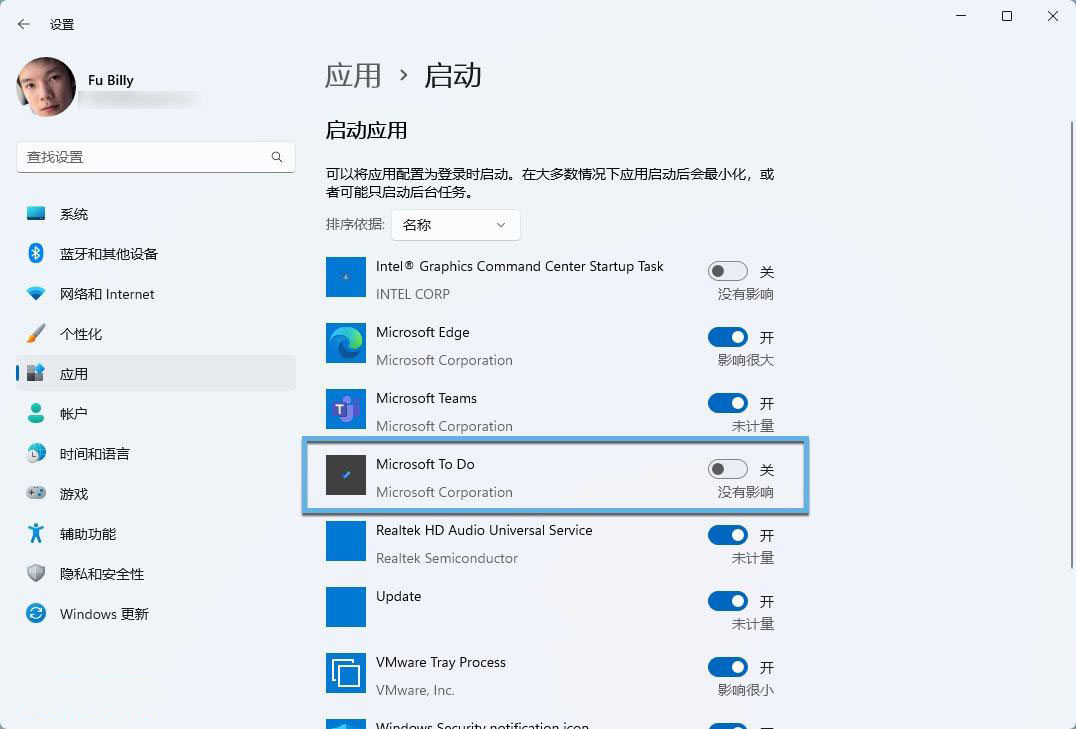1076x729 pixels.
Task: Click the back arrow in Settings
Action: (x=24, y=24)
